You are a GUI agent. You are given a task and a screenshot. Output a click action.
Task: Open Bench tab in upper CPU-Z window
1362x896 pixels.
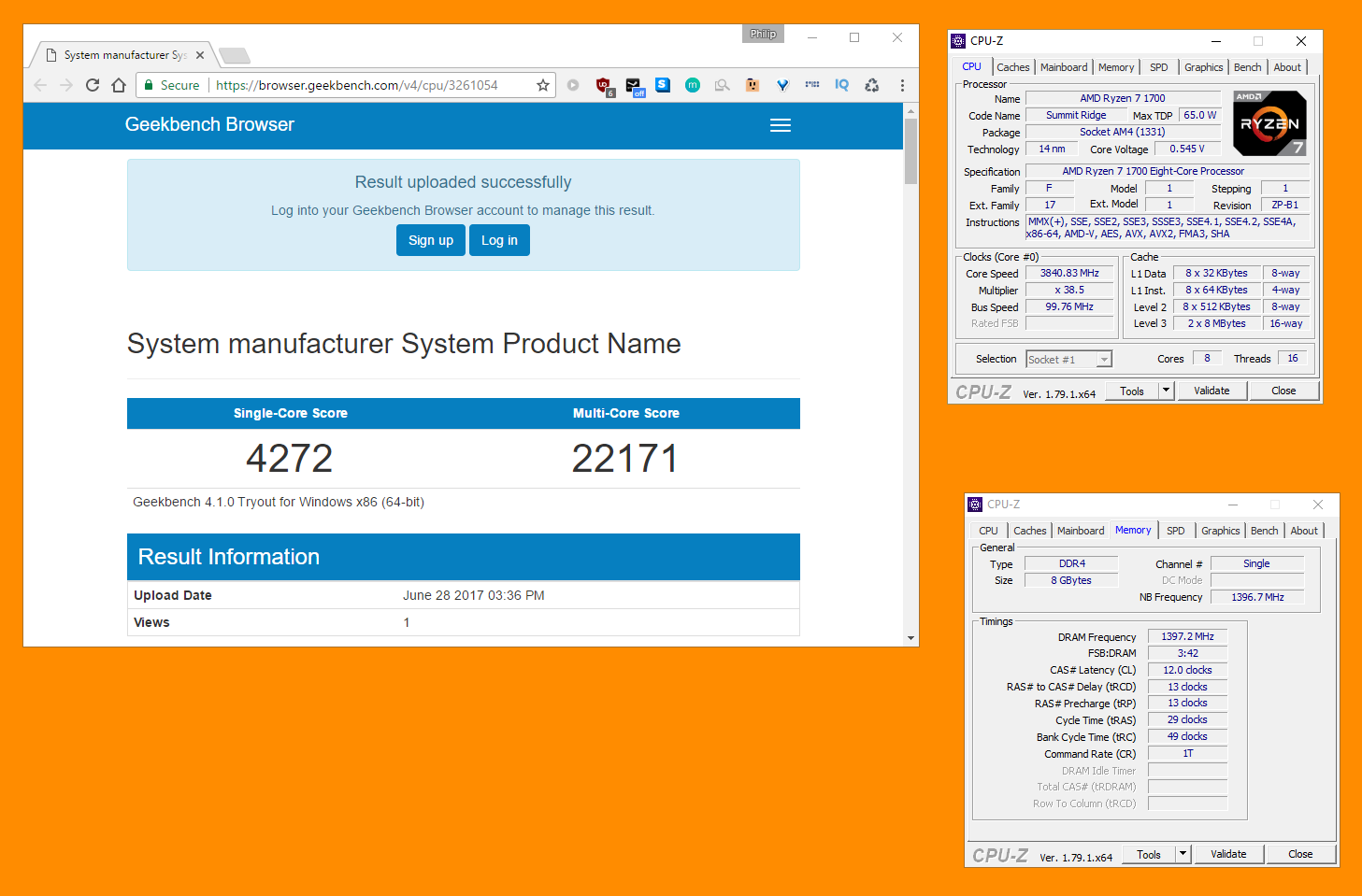[x=1248, y=67]
